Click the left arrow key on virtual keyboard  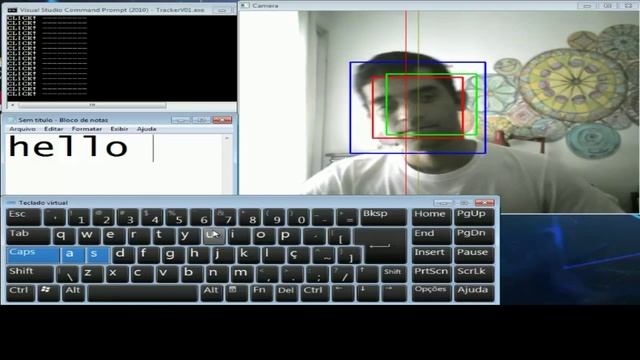[342, 293]
